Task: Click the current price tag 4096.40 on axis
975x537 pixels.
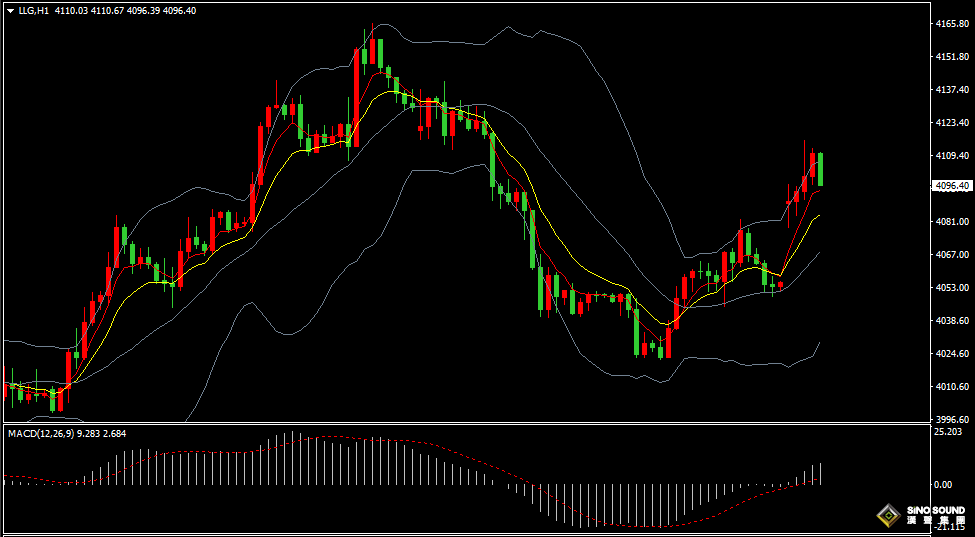Action: [951, 186]
